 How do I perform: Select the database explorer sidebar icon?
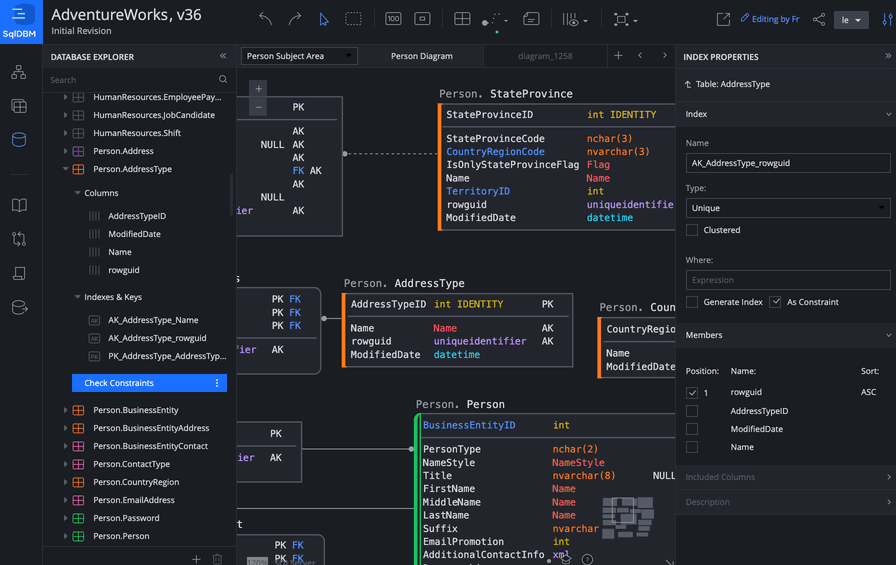coord(19,139)
